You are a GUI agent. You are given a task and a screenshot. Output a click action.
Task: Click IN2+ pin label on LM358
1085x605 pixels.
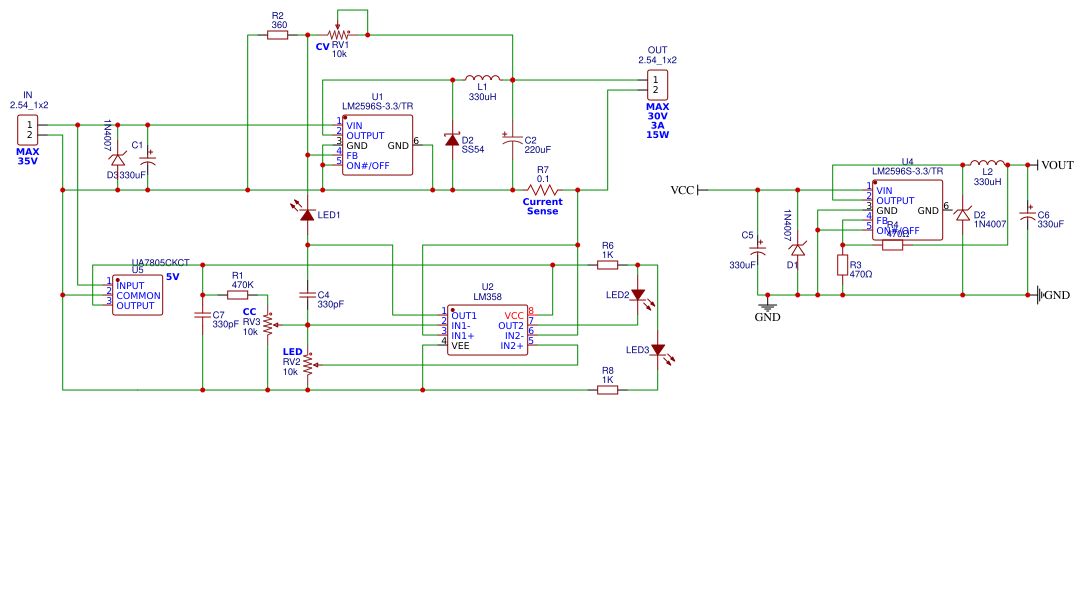(x=512, y=345)
